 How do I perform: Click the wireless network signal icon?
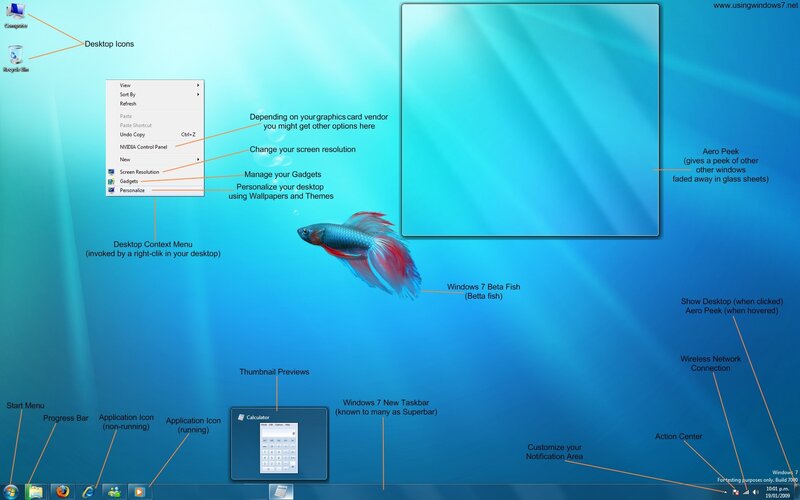click(746, 492)
